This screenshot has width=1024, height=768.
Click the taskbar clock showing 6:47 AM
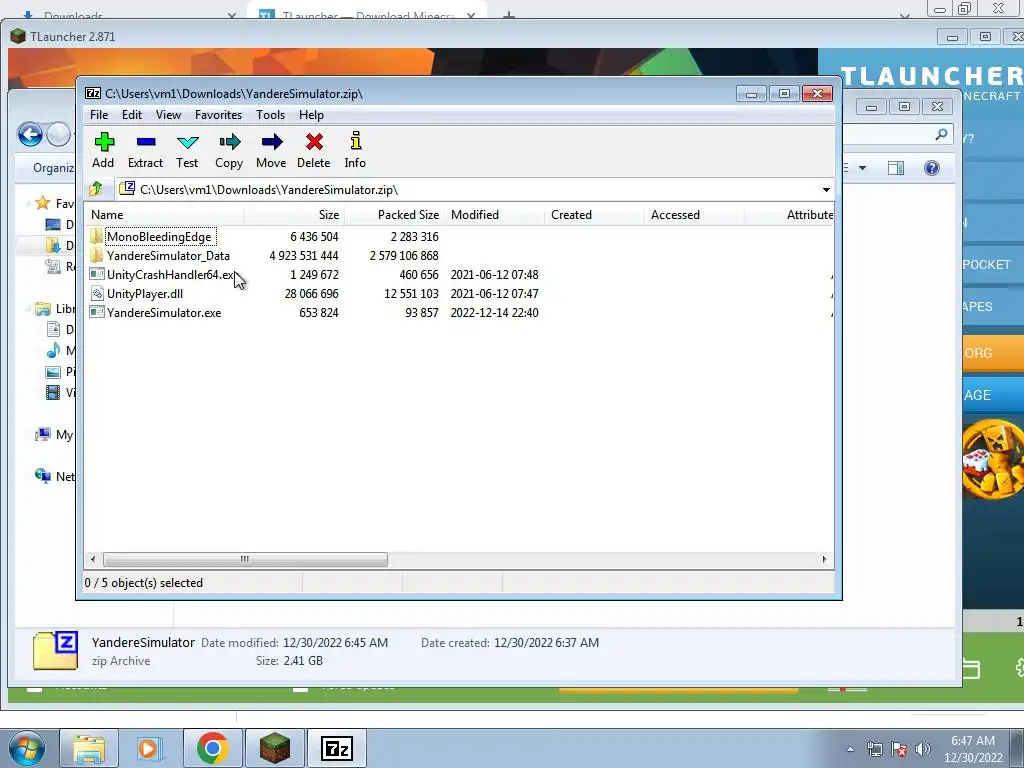(x=973, y=749)
